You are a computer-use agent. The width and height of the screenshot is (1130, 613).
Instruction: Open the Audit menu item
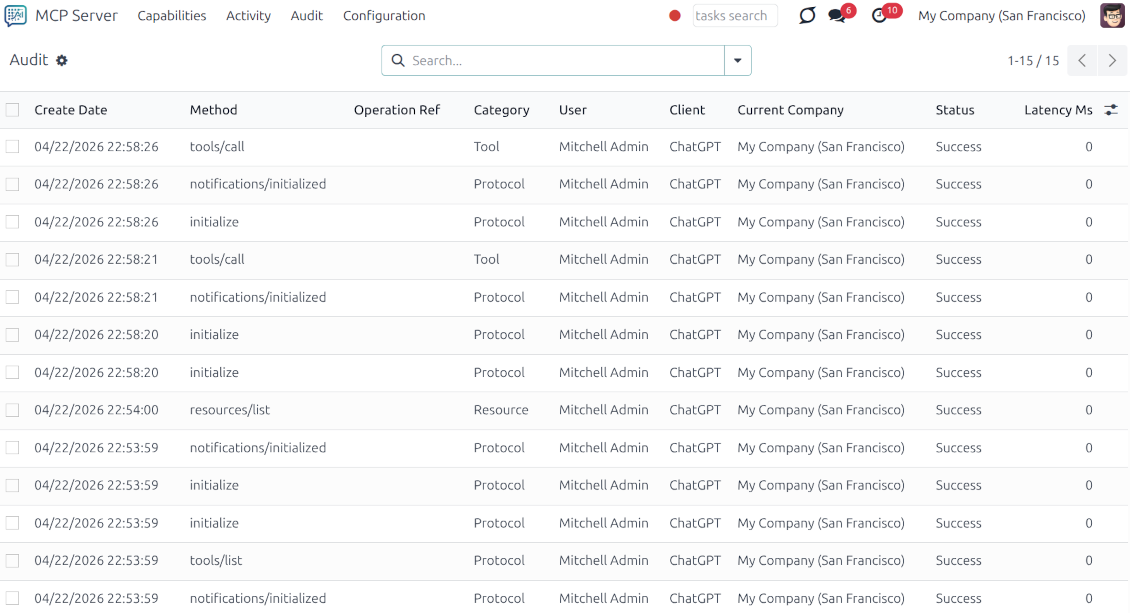click(x=306, y=16)
